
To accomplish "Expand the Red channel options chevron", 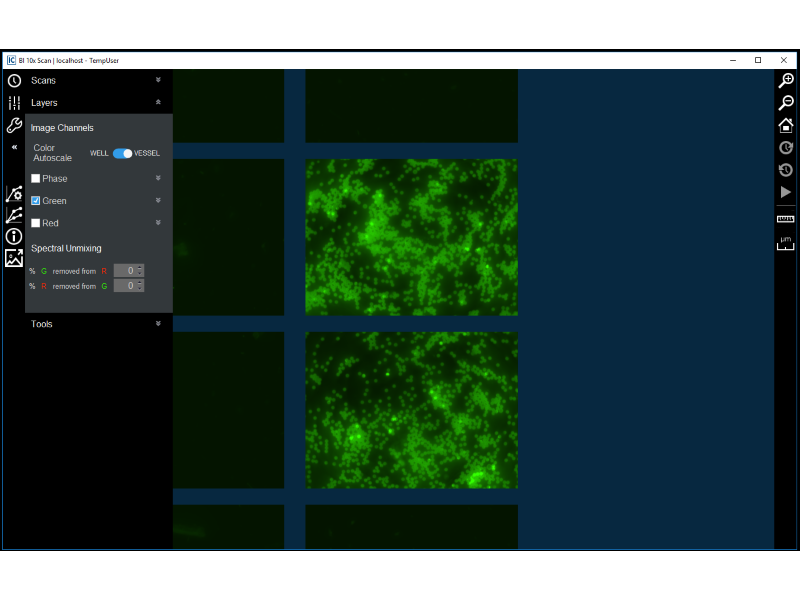I will coord(158,222).
